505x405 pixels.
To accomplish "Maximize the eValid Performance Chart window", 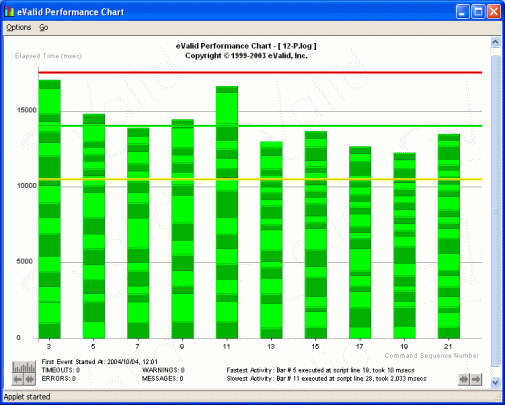I will tap(478, 12).
